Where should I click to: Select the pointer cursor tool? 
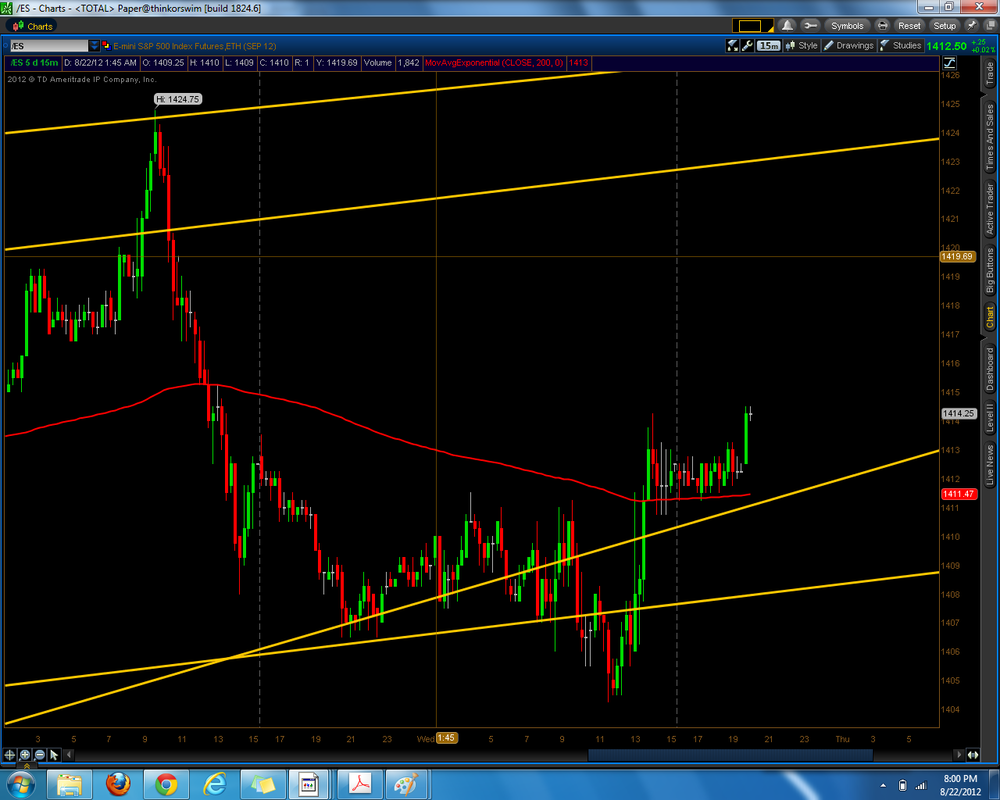pyautogui.click(x=54, y=755)
